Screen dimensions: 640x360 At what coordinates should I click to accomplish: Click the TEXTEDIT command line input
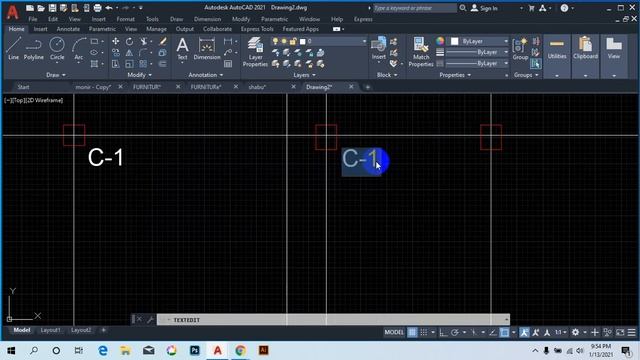click(x=333, y=320)
